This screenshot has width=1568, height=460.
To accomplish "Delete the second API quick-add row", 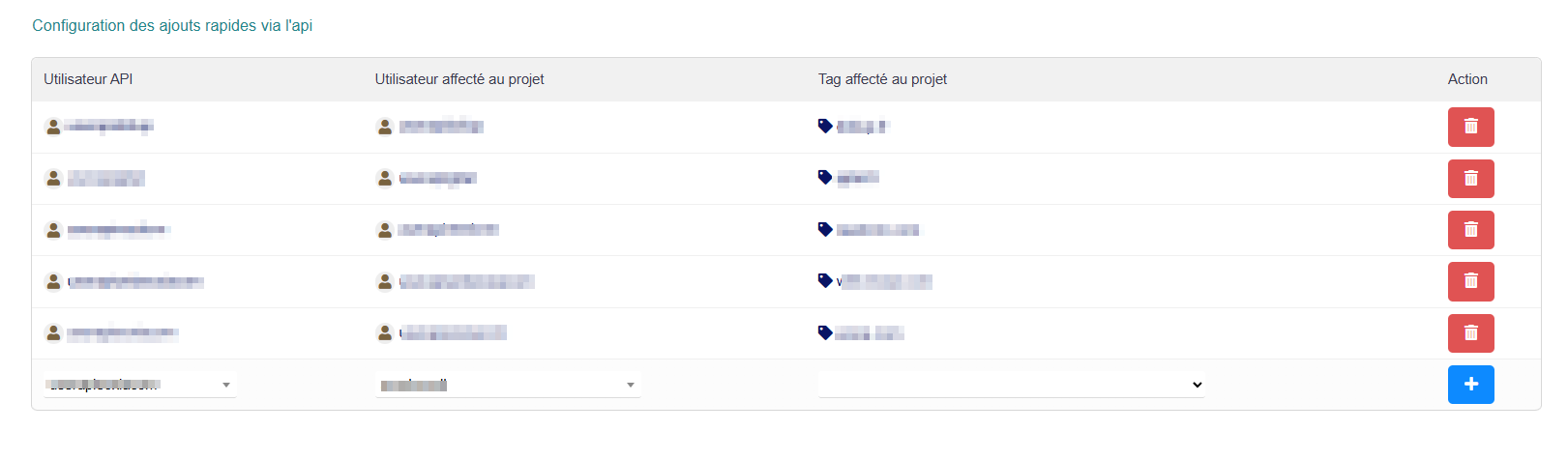I will click(x=1470, y=179).
